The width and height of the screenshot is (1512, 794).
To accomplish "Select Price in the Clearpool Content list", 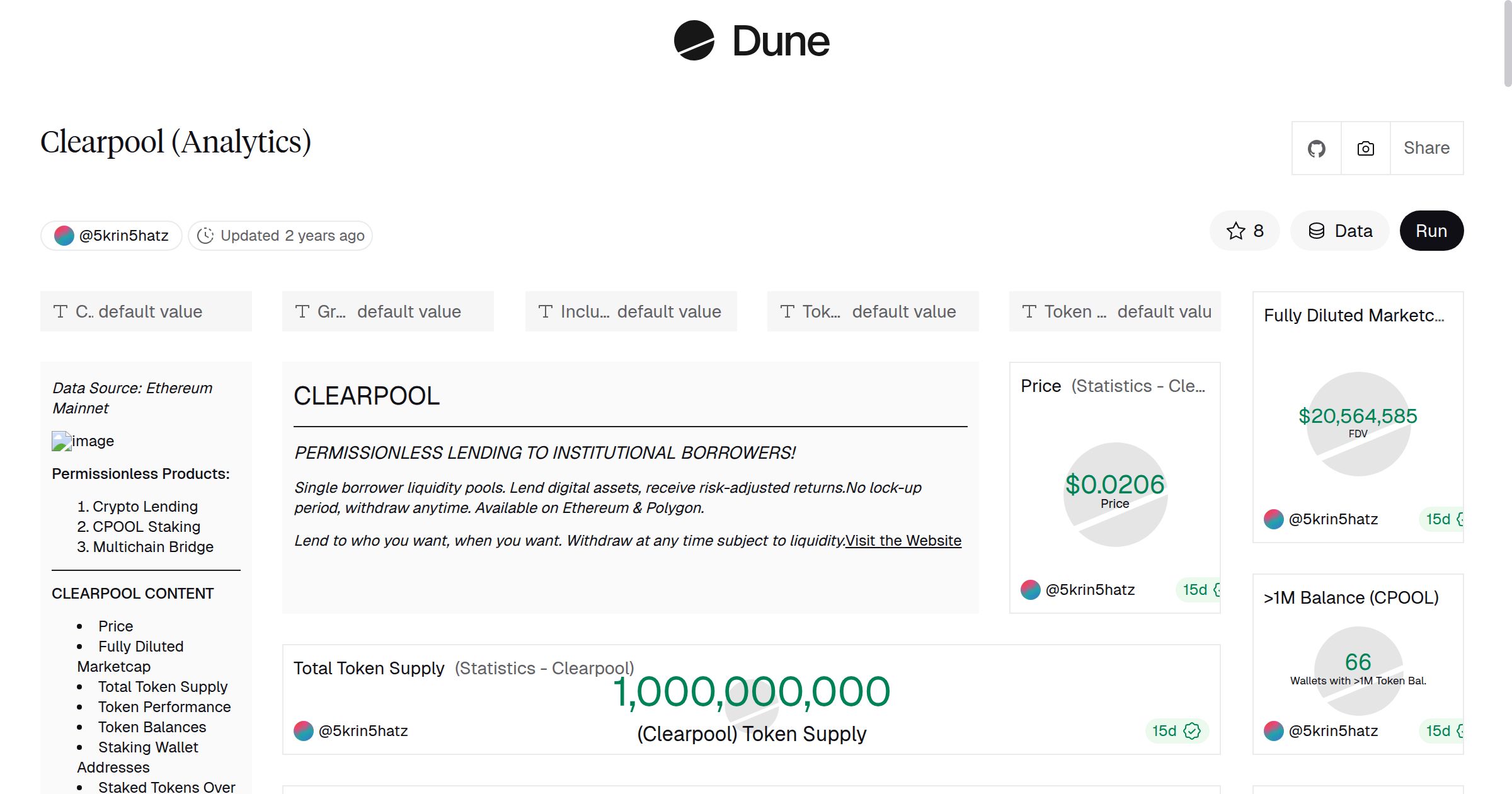I will 116,626.
